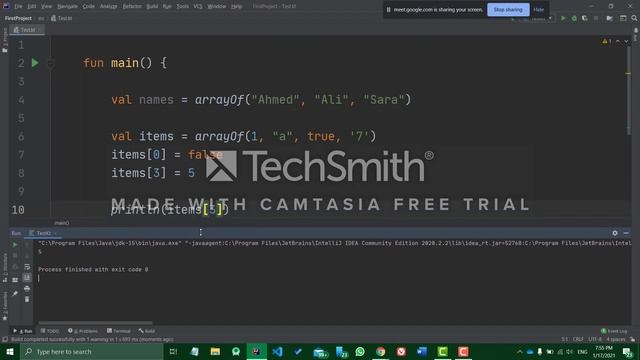
Task: Run main using the green gutter arrow
Action: click(x=35, y=63)
